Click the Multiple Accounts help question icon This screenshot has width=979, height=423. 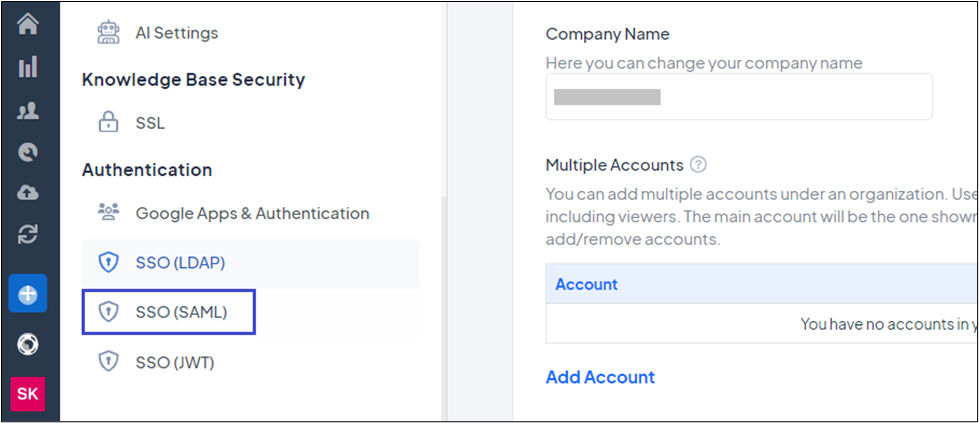tap(699, 165)
